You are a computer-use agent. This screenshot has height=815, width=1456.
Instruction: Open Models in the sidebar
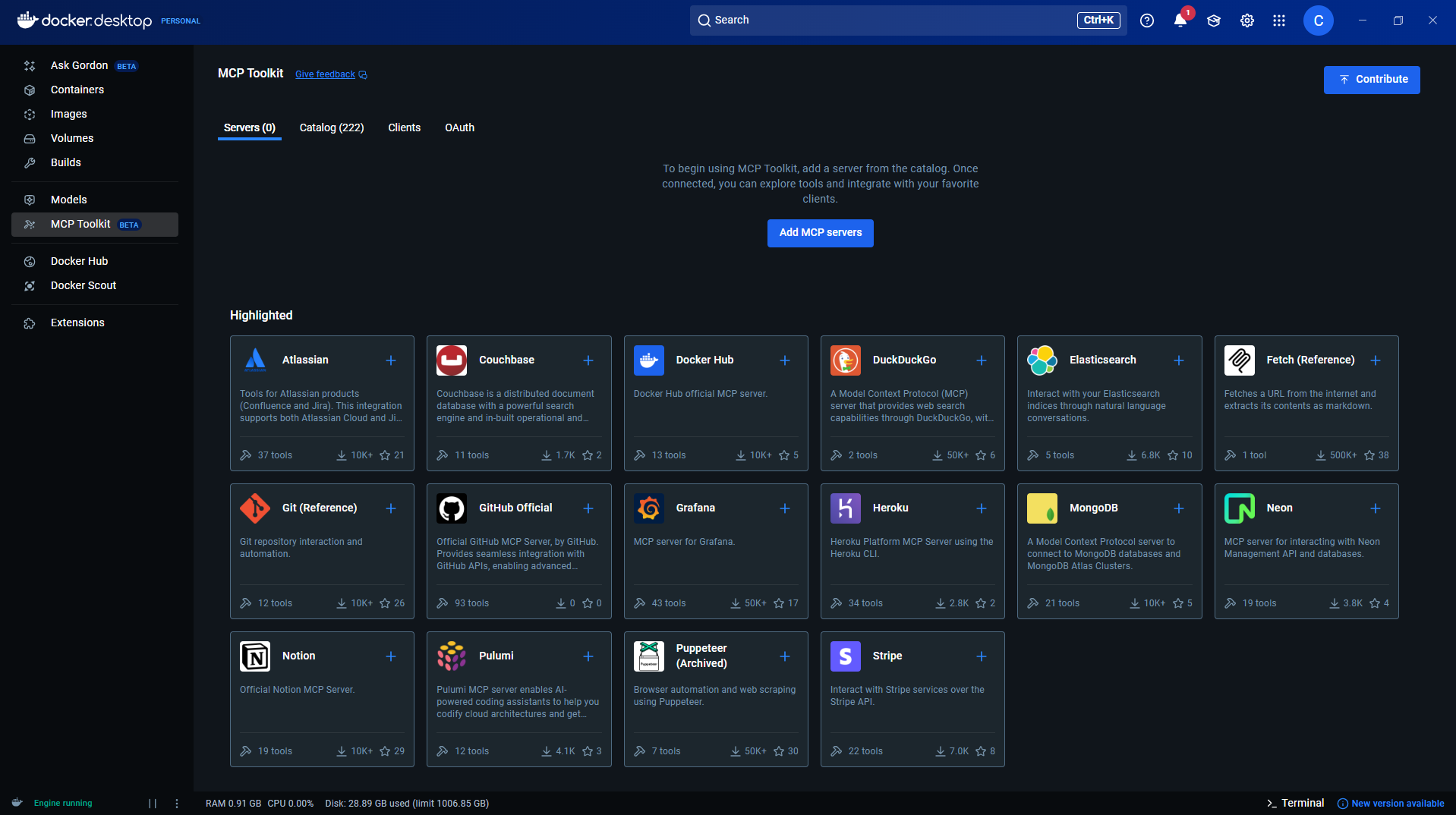coord(95,200)
